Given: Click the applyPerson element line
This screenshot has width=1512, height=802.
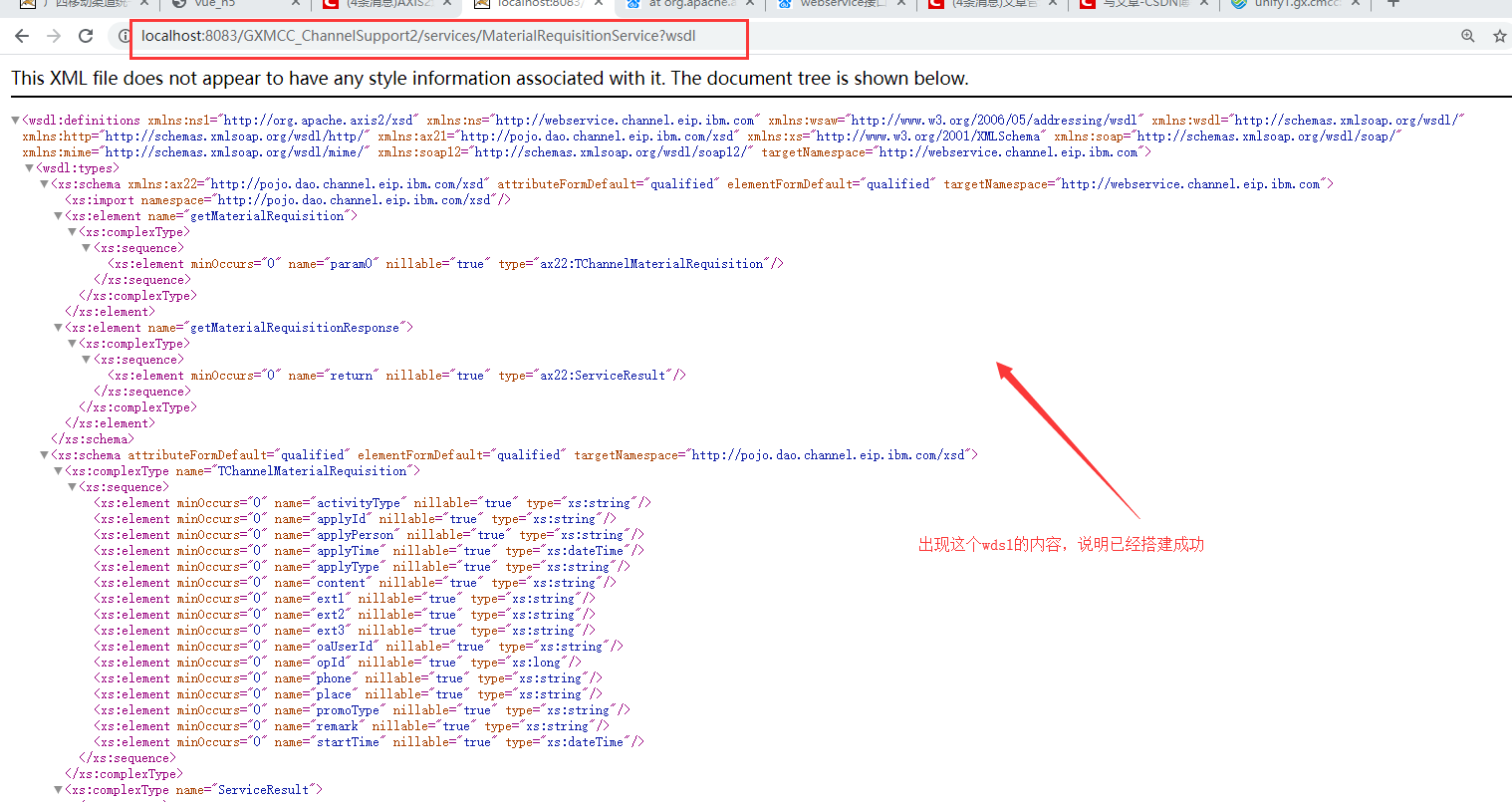Looking at the screenshot, I should (370, 535).
